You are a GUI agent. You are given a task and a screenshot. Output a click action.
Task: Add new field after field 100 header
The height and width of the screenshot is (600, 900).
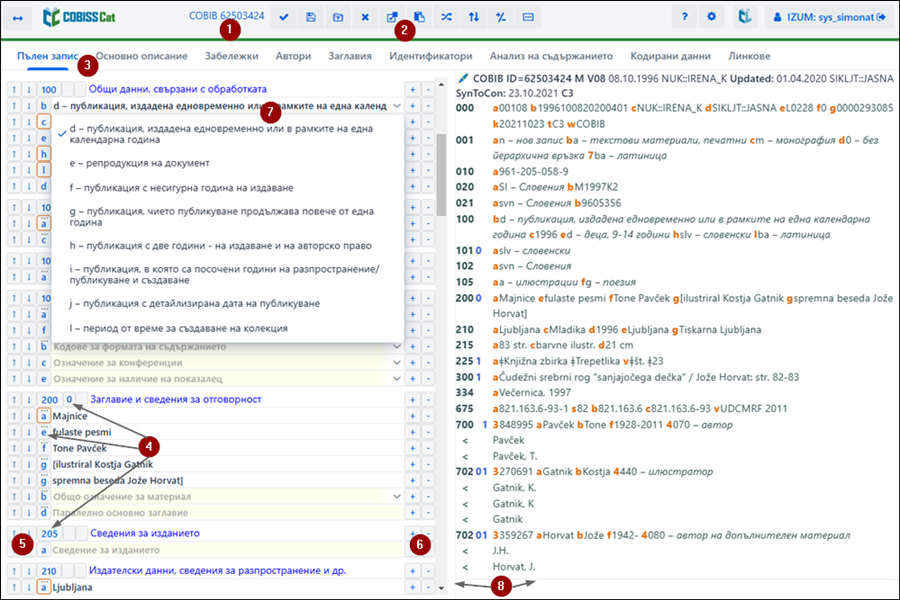412,89
